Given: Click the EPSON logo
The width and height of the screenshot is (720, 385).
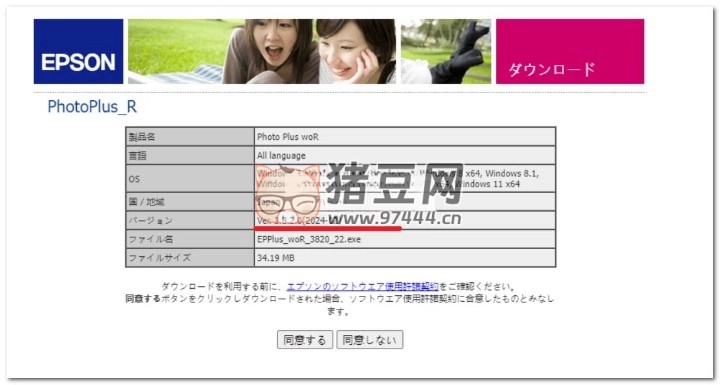Looking at the screenshot, I should (79, 51).
